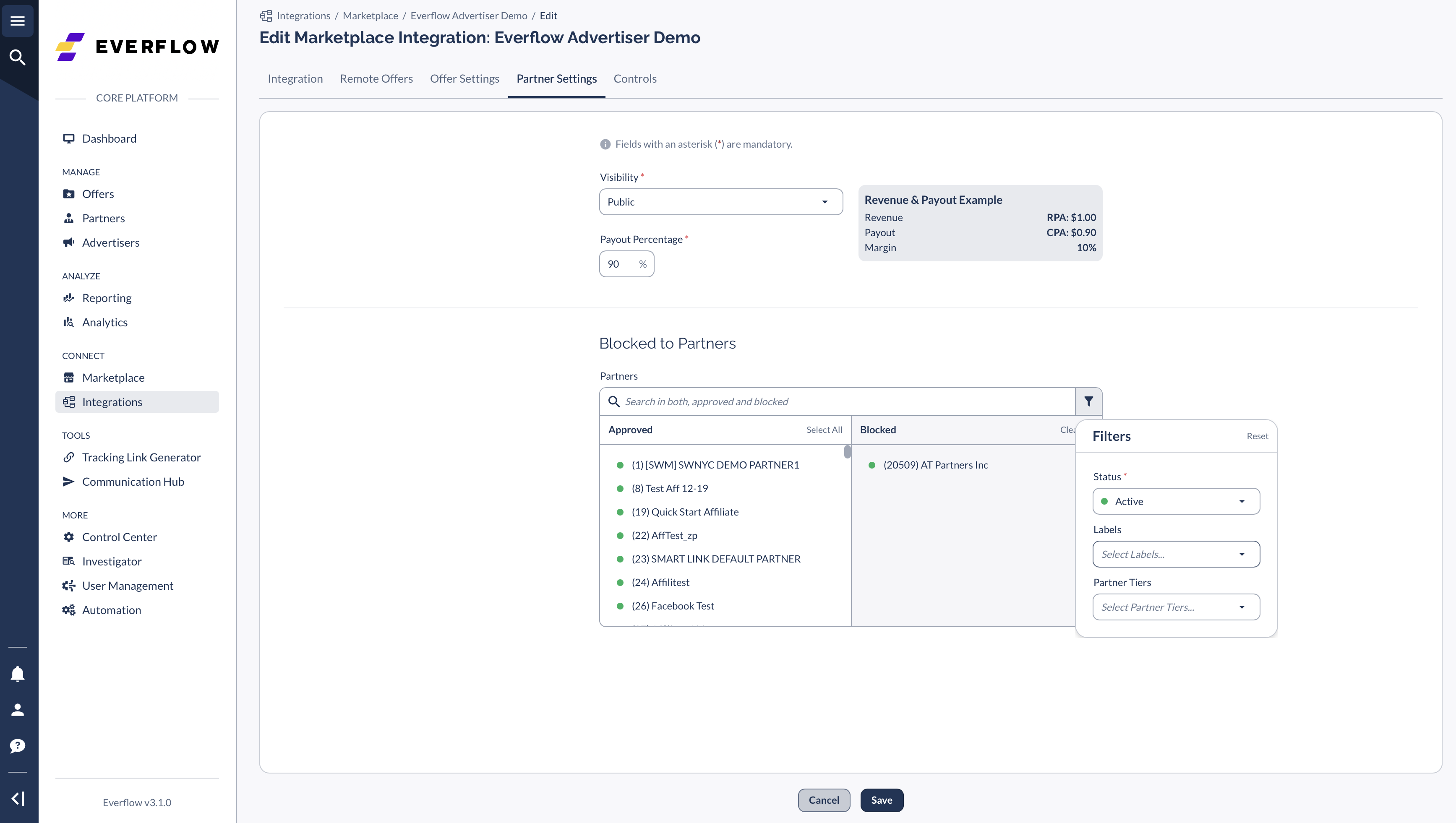Click the Analytics icon
Image resolution: width=1456 pixels, height=823 pixels.
(68, 322)
